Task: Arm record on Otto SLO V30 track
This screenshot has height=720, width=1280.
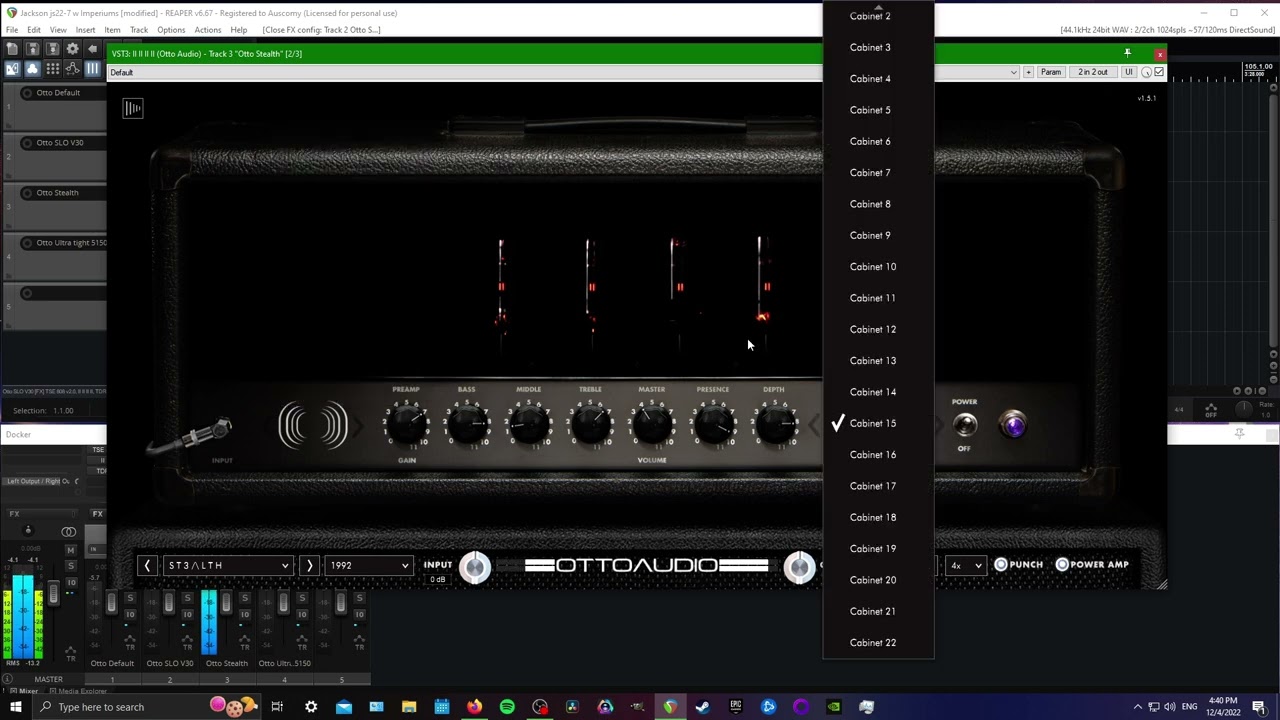Action: point(27,143)
